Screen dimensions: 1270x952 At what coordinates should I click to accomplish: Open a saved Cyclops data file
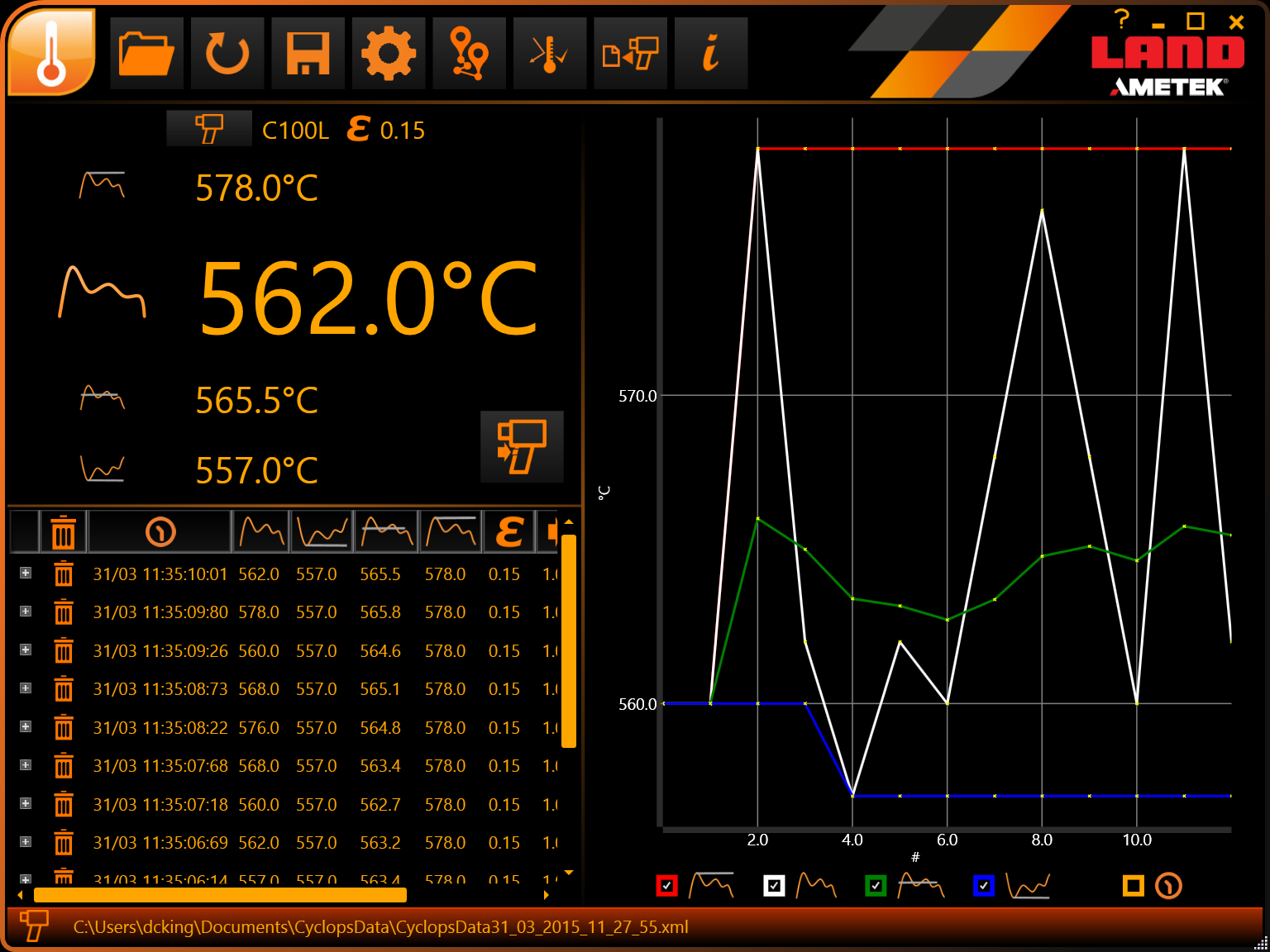click(146, 52)
